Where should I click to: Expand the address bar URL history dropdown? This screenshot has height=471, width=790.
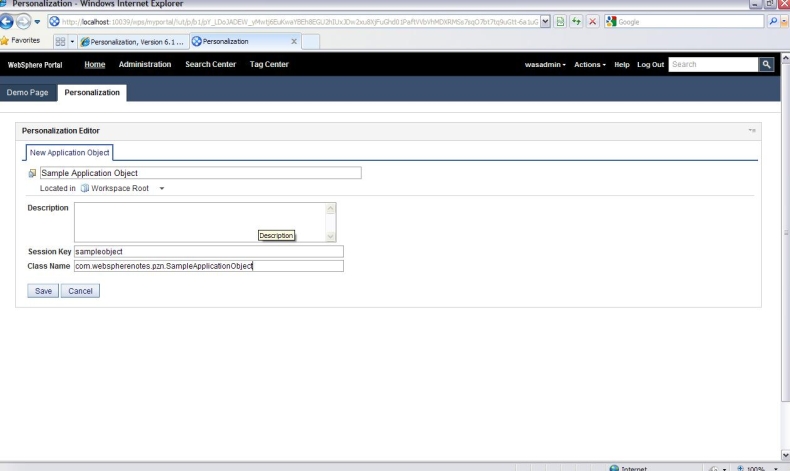545,22
